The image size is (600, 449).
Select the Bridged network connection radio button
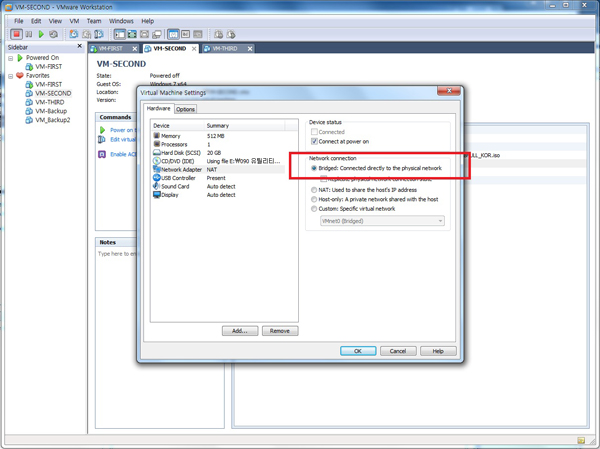314,168
